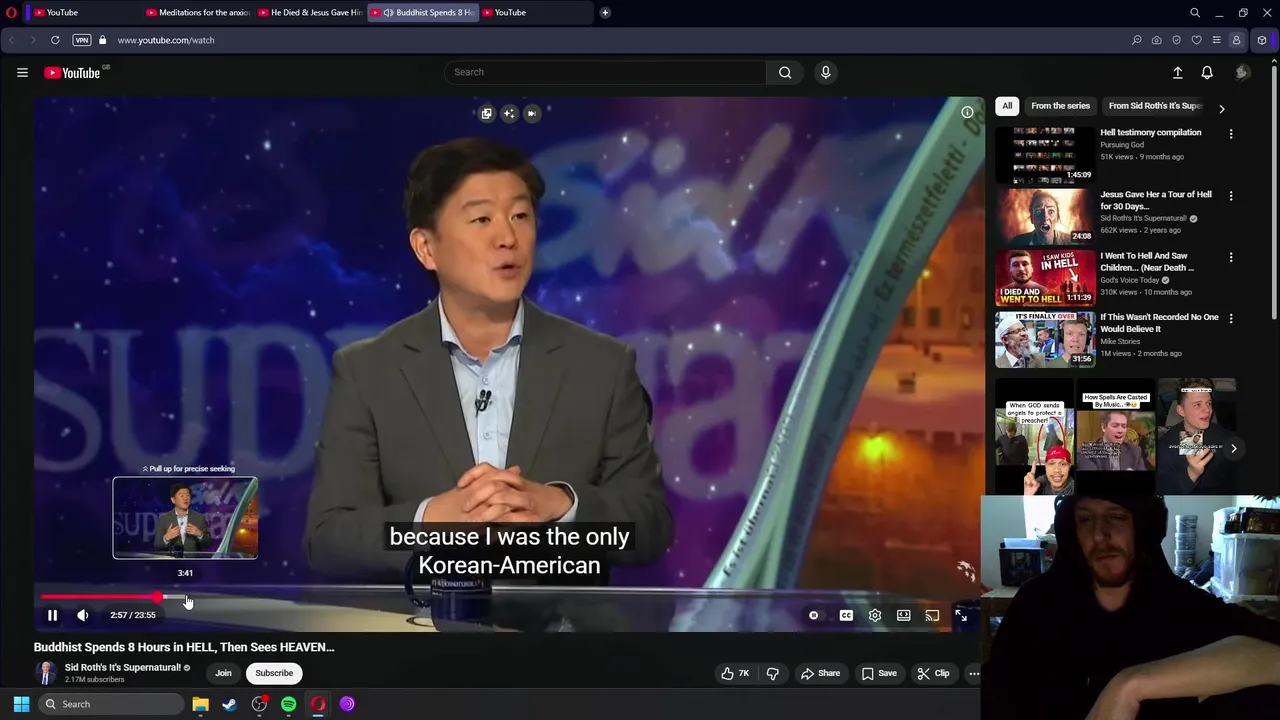
Task: Join Sid Roth's channel membership
Action: pos(223,673)
